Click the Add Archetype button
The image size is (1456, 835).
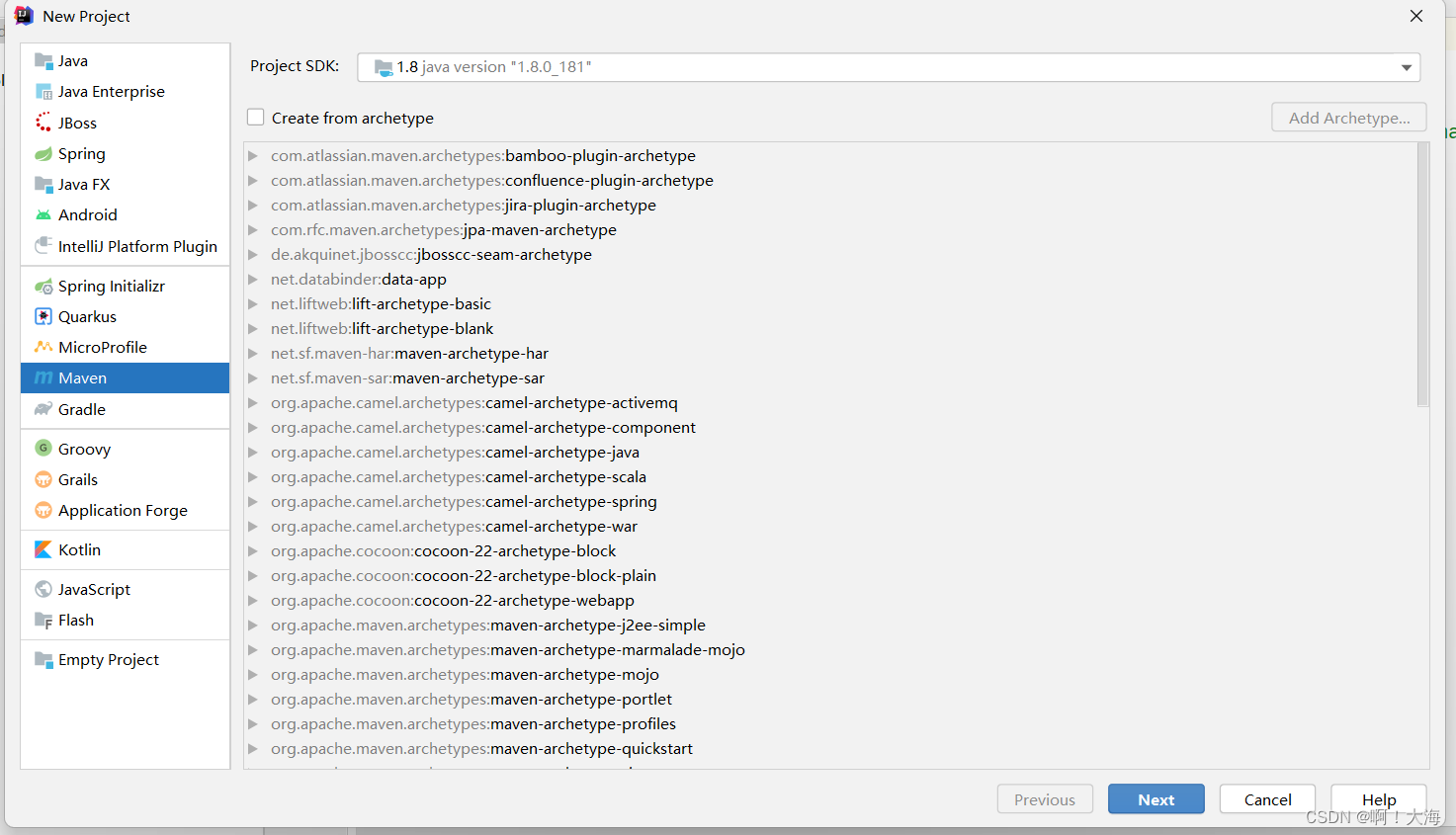(x=1349, y=118)
